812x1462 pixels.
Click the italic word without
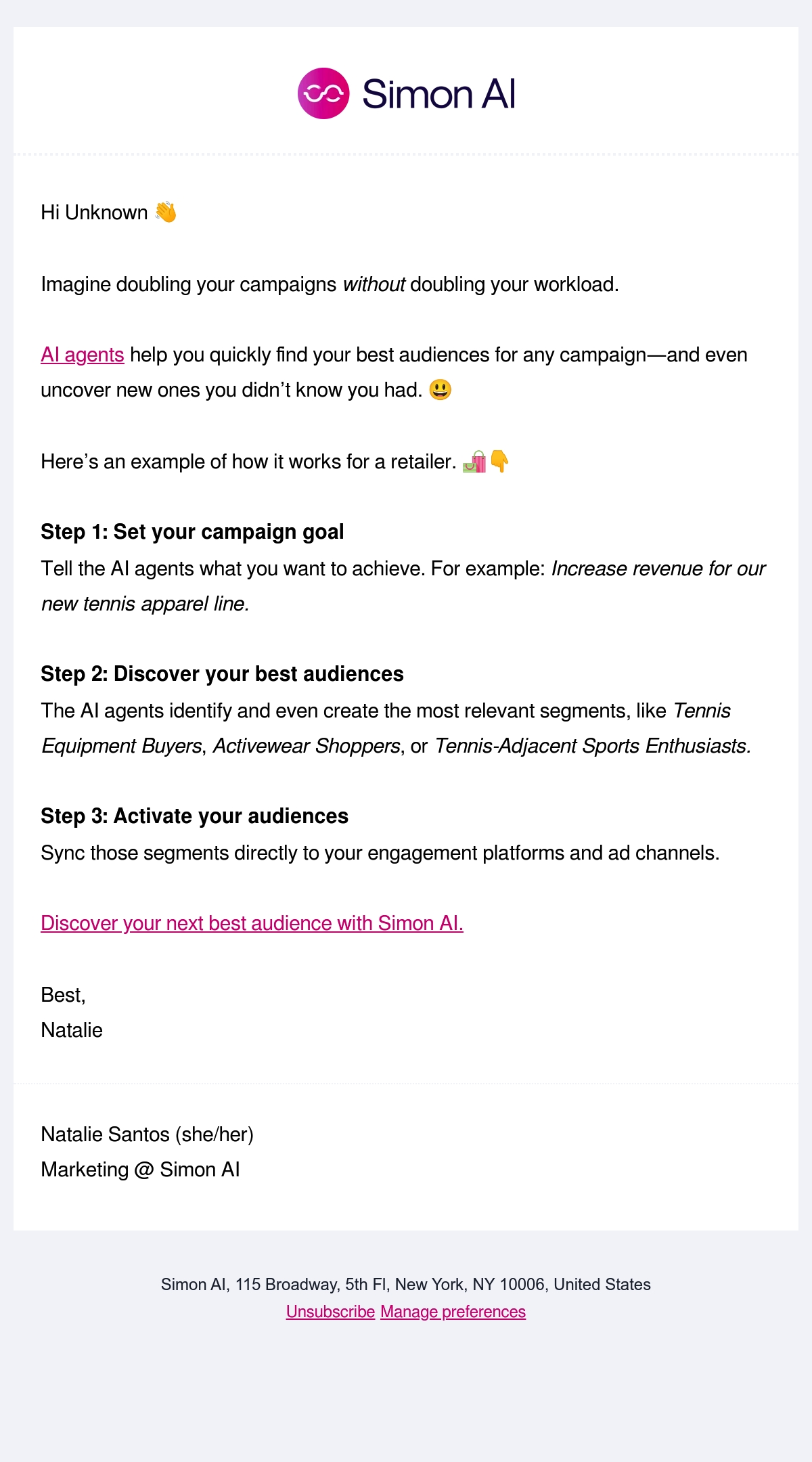point(374,284)
